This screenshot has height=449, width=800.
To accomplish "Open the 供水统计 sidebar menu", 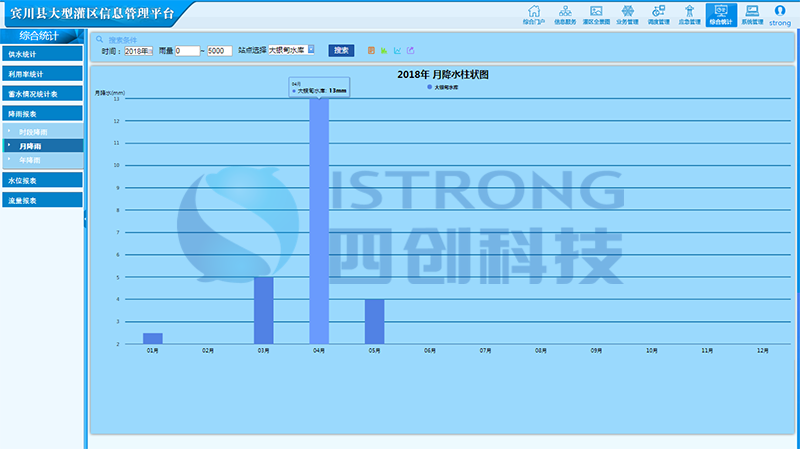I will pyautogui.click(x=42, y=54).
